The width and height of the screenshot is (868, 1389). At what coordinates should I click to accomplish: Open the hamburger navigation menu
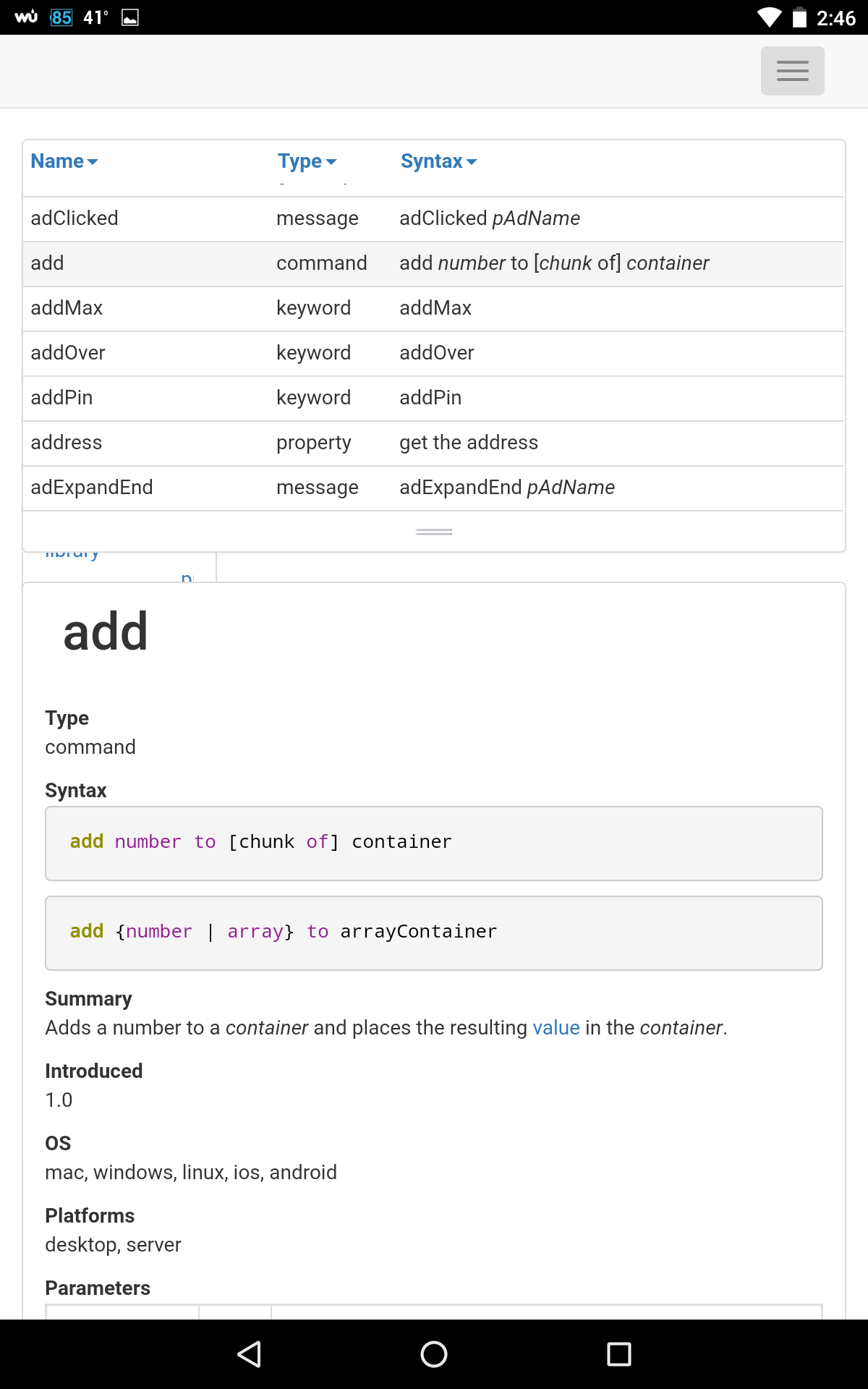pyautogui.click(x=792, y=71)
